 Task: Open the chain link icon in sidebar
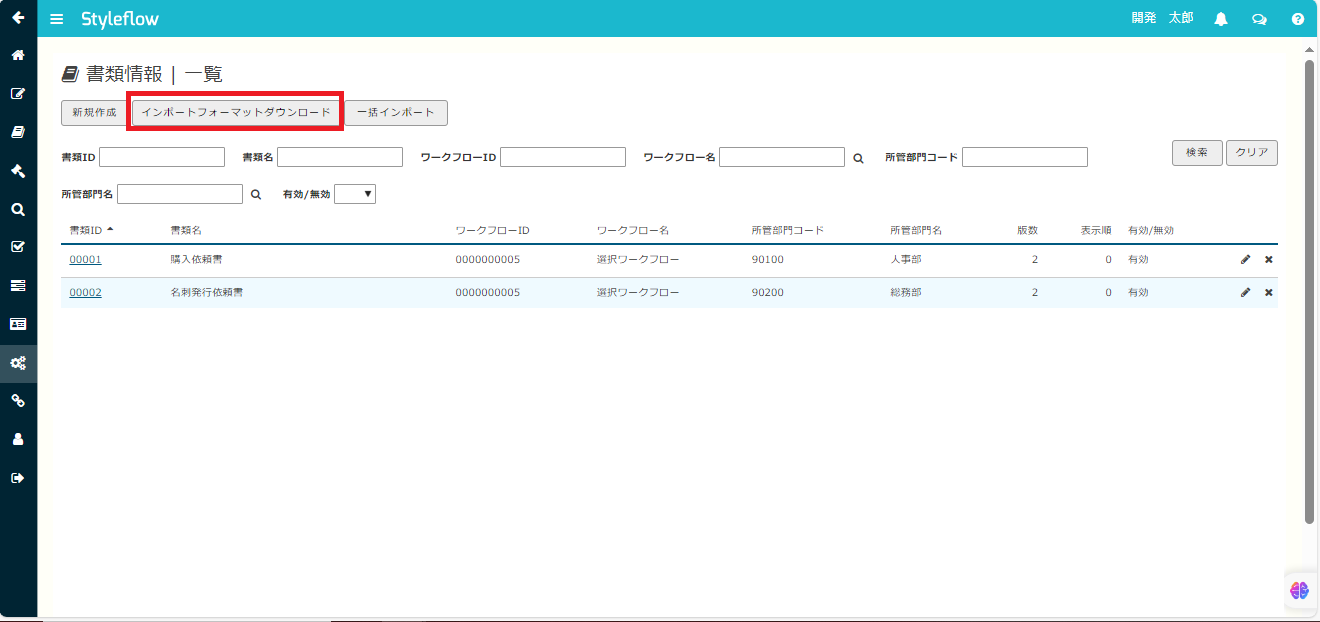[x=18, y=401]
